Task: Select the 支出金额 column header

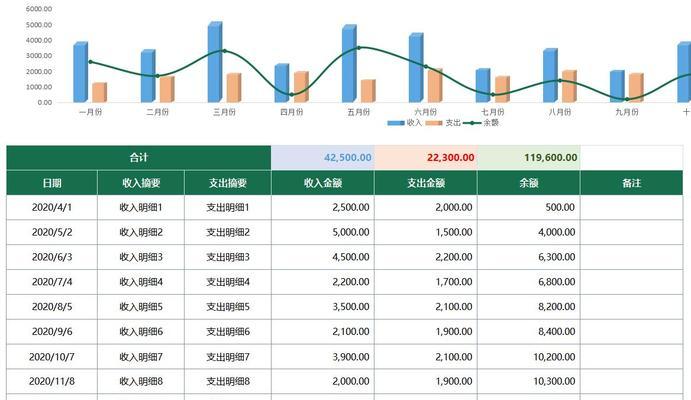Action: tap(426, 183)
